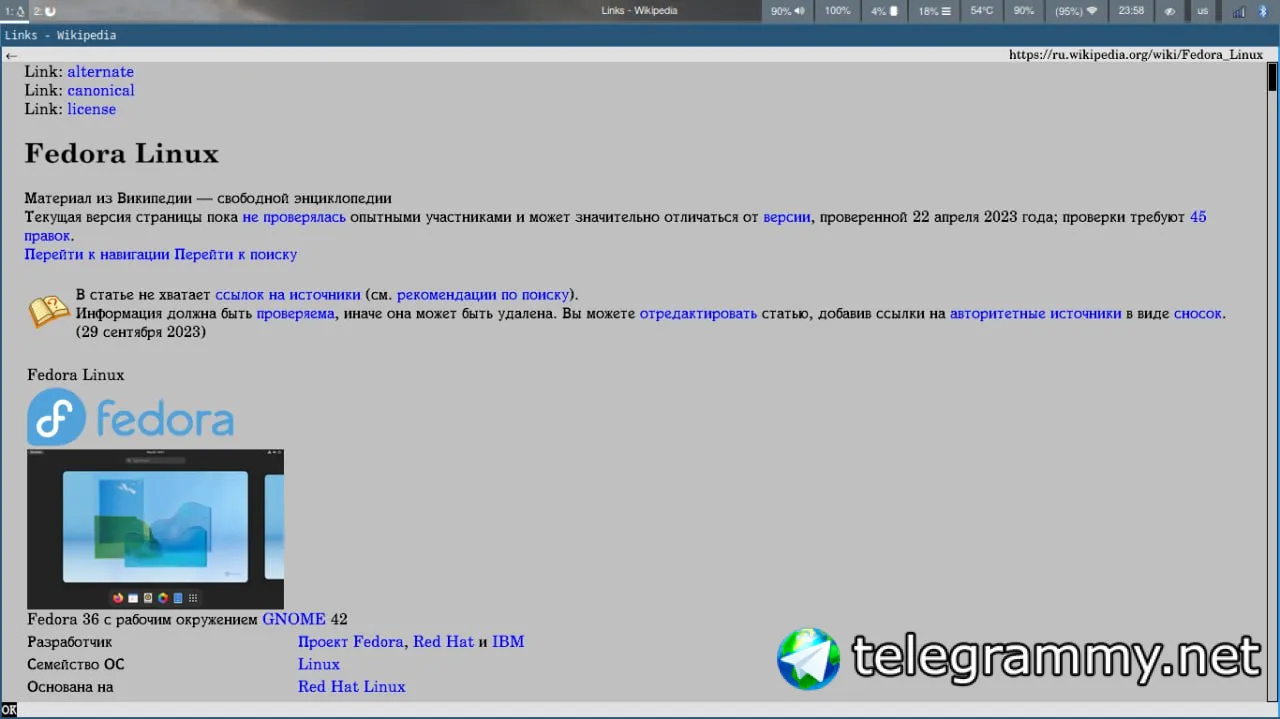Switch to workspace 2 in the top bar
The height and width of the screenshot is (719, 1280).
click(x=45, y=11)
